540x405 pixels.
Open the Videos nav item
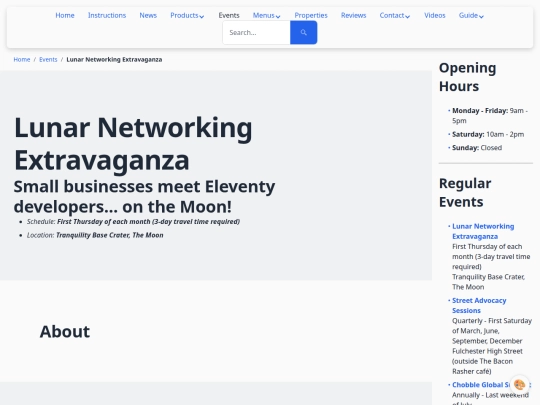tap(435, 15)
